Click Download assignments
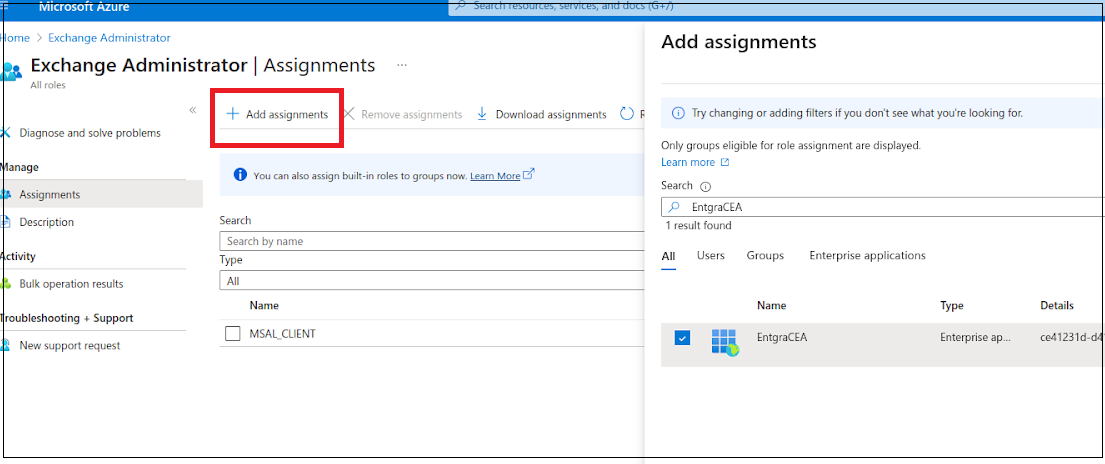 (542, 114)
